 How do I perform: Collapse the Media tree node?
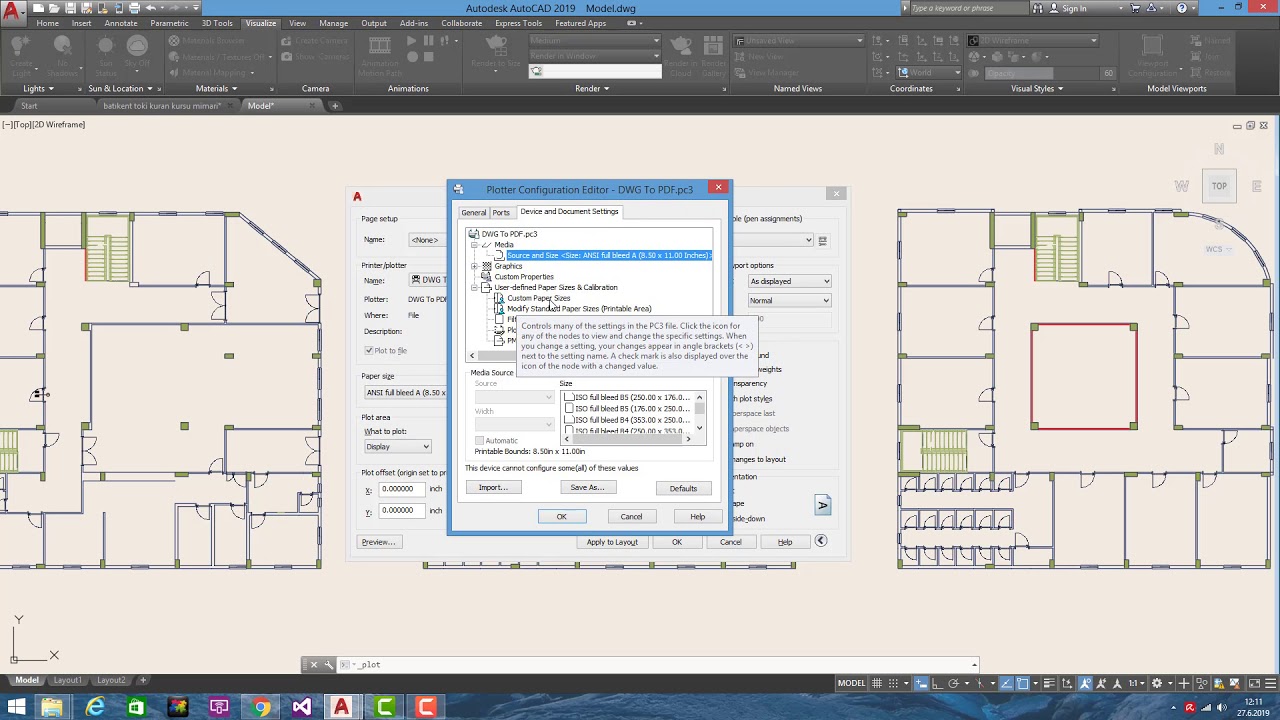474,244
